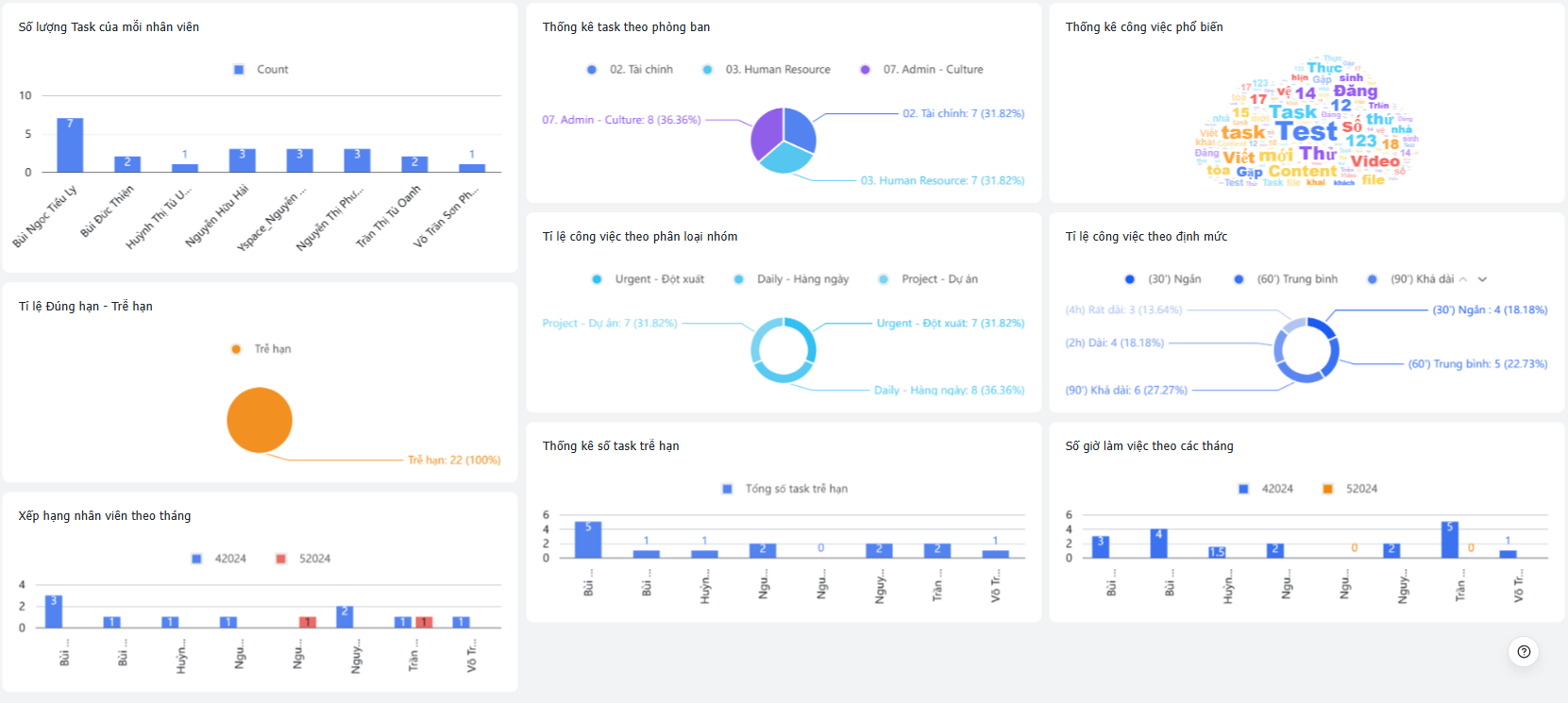
Task: Toggle 52024 legend in employee ranking chart
Action: point(303,558)
